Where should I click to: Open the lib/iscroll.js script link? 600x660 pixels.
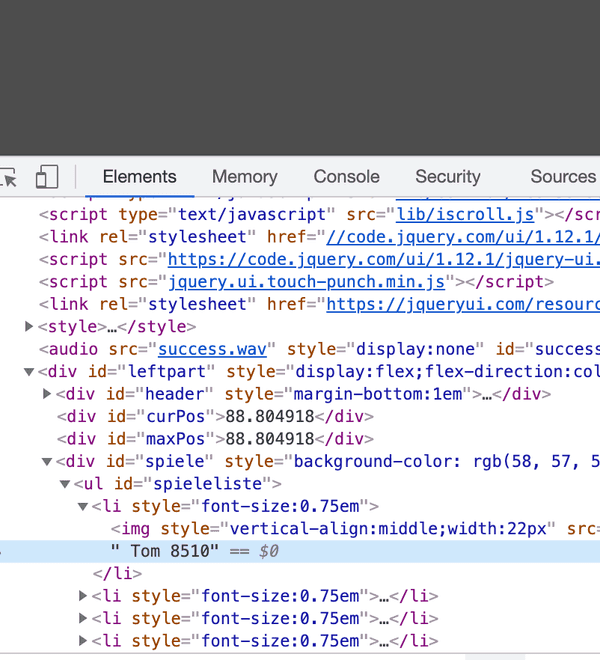(x=465, y=214)
